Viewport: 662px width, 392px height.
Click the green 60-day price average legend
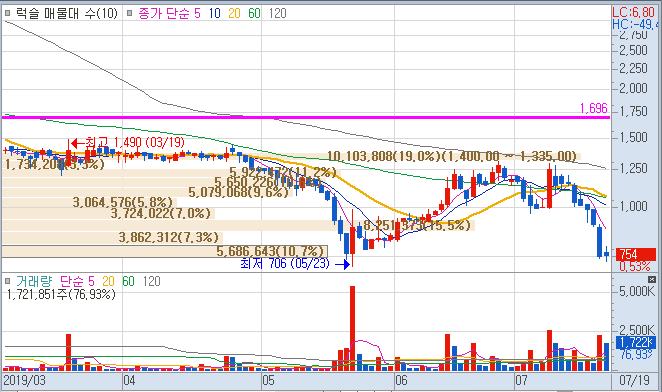coord(254,14)
